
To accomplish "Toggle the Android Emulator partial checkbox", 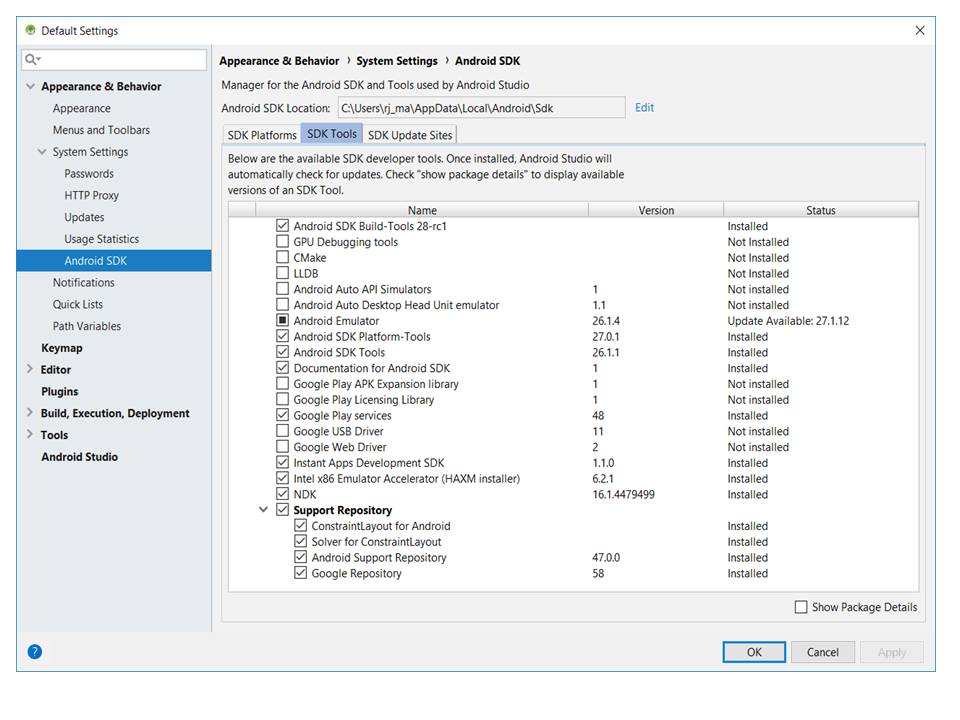I will tap(282, 320).
